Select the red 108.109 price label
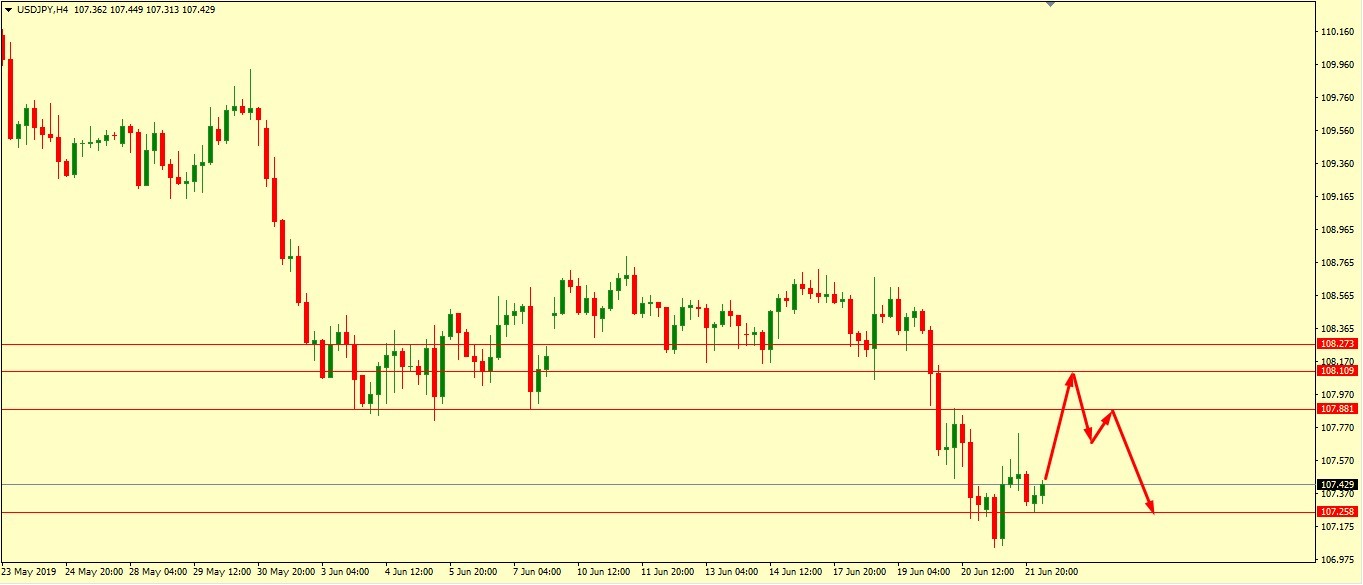The height and width of the screenshot is (585, 1363). pos(1337,370)
